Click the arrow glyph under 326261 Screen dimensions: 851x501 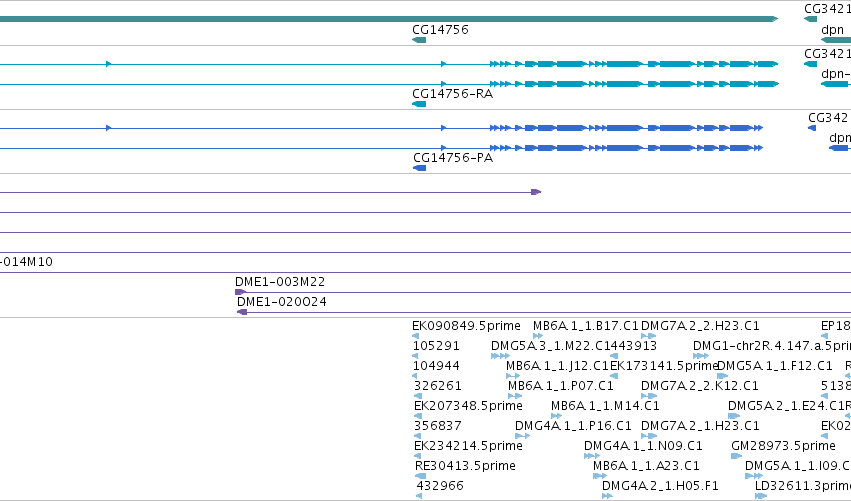pyautogui.click(x=418, y=396)
